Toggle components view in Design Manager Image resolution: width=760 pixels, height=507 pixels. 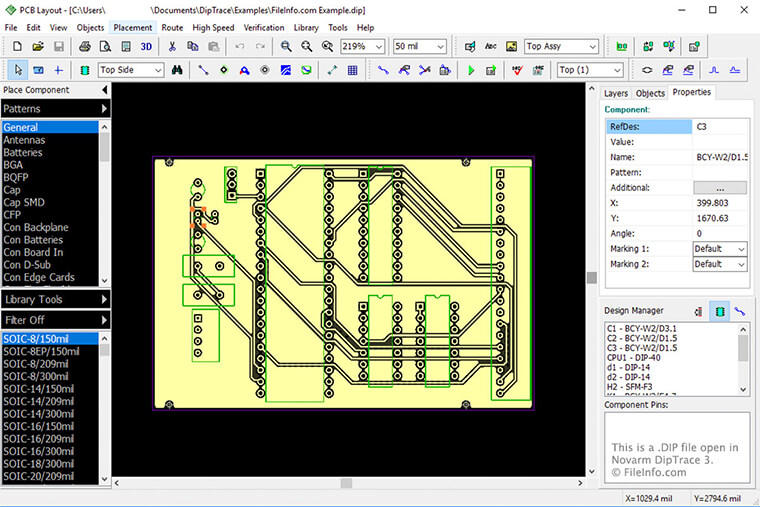(x=719, y=312)
